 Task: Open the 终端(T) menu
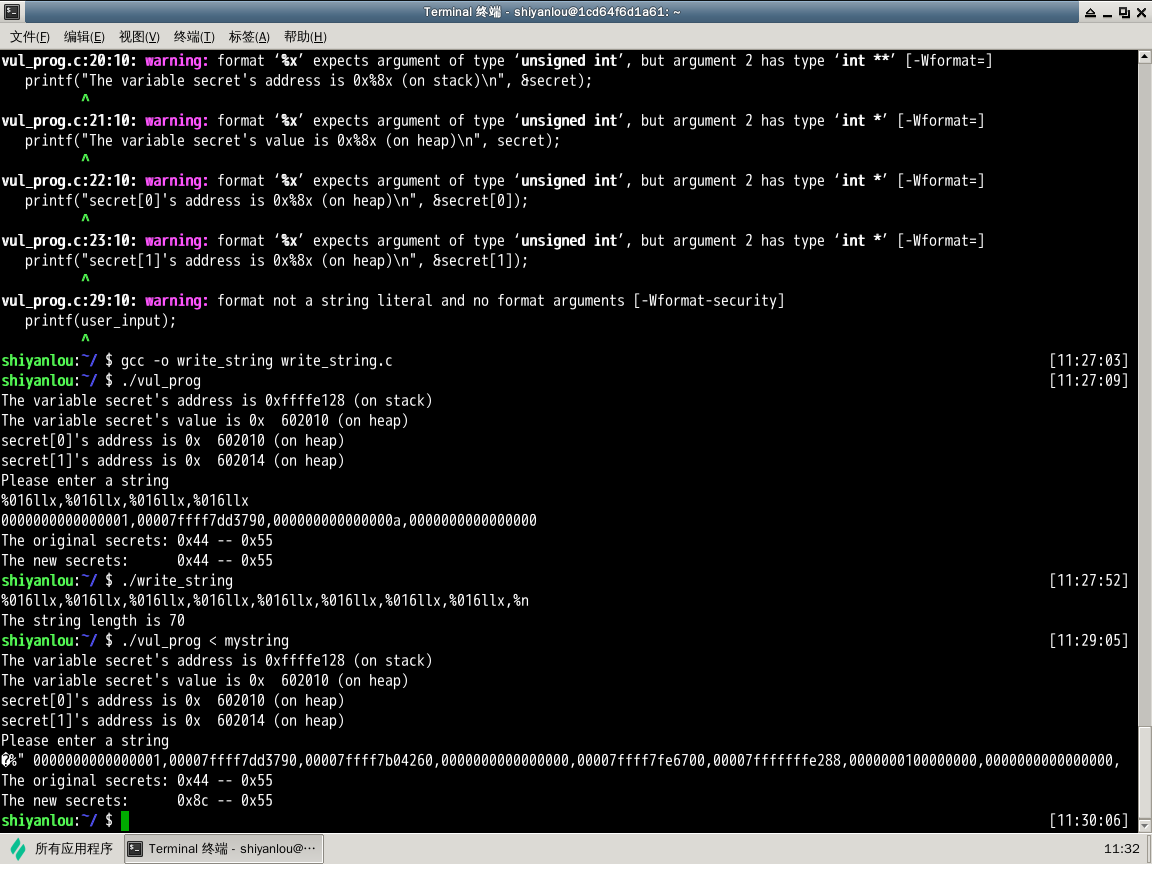tap(194, 37)
